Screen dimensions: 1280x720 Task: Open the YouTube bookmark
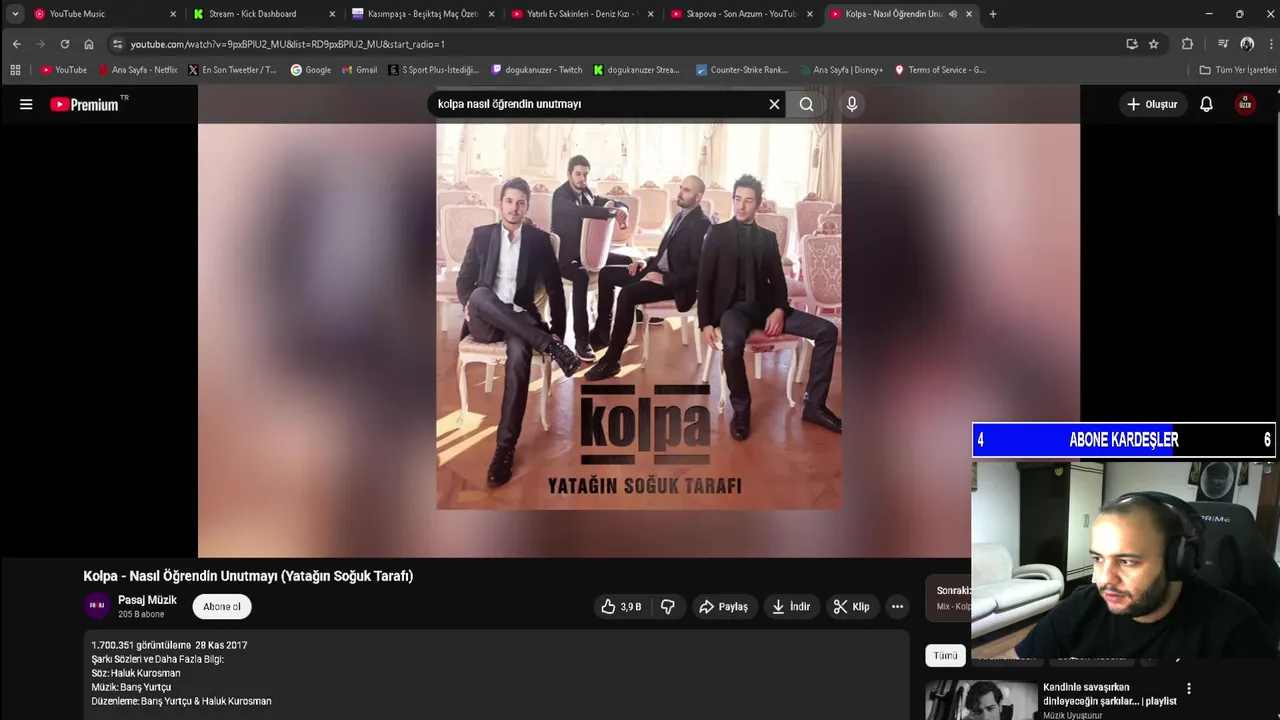64,70
